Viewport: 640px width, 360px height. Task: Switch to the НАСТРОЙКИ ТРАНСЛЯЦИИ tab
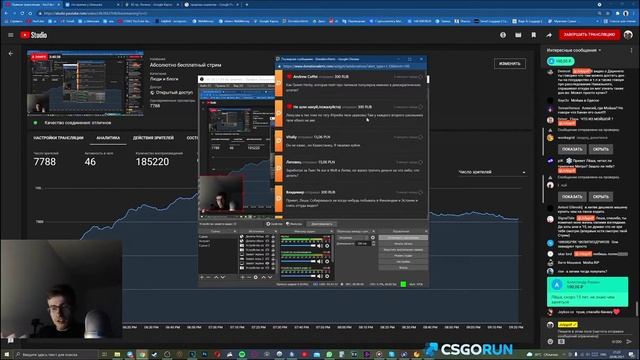pos(58,138)
